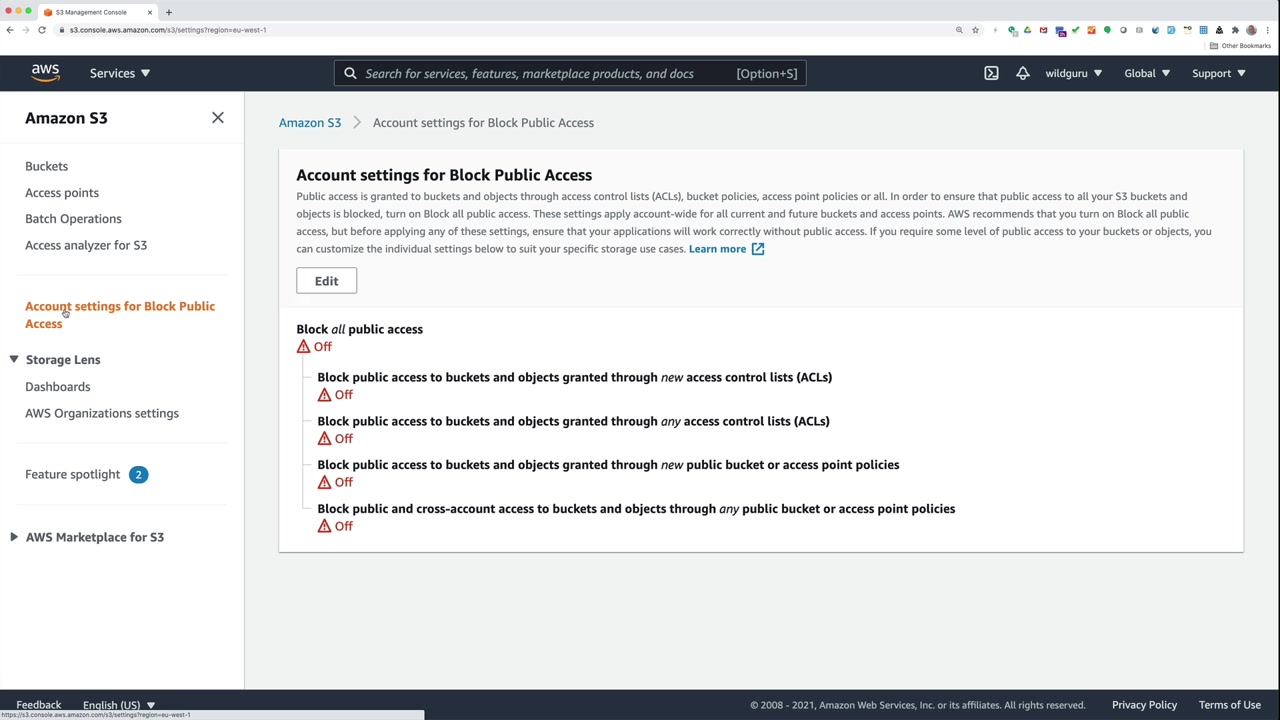Open the English (US) language selector
This screenshot has height=720, width=1280.
click(x=118, y=705)
